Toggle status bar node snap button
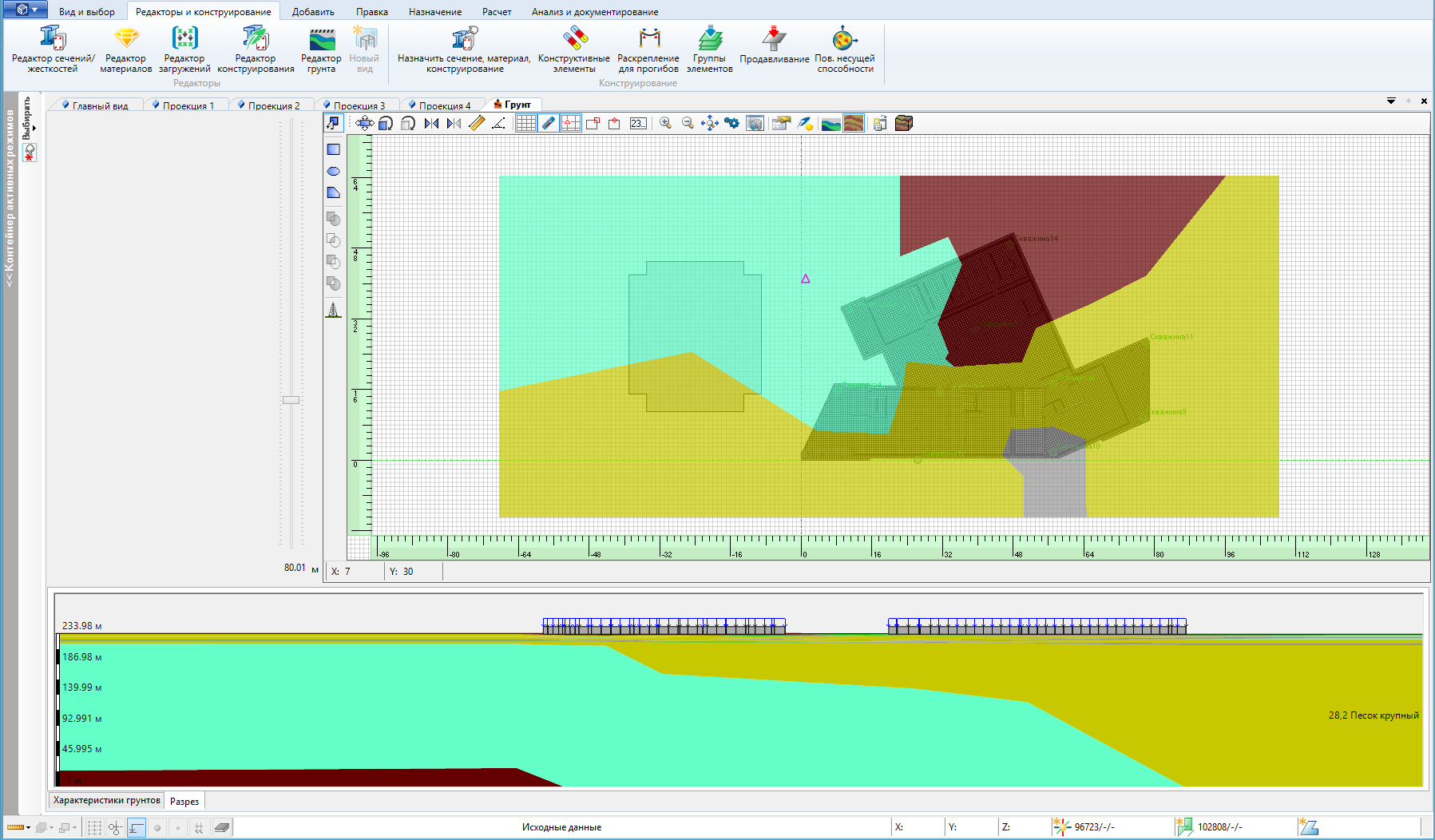Viewport: 1435px width, 840px height. pos(115,828)
